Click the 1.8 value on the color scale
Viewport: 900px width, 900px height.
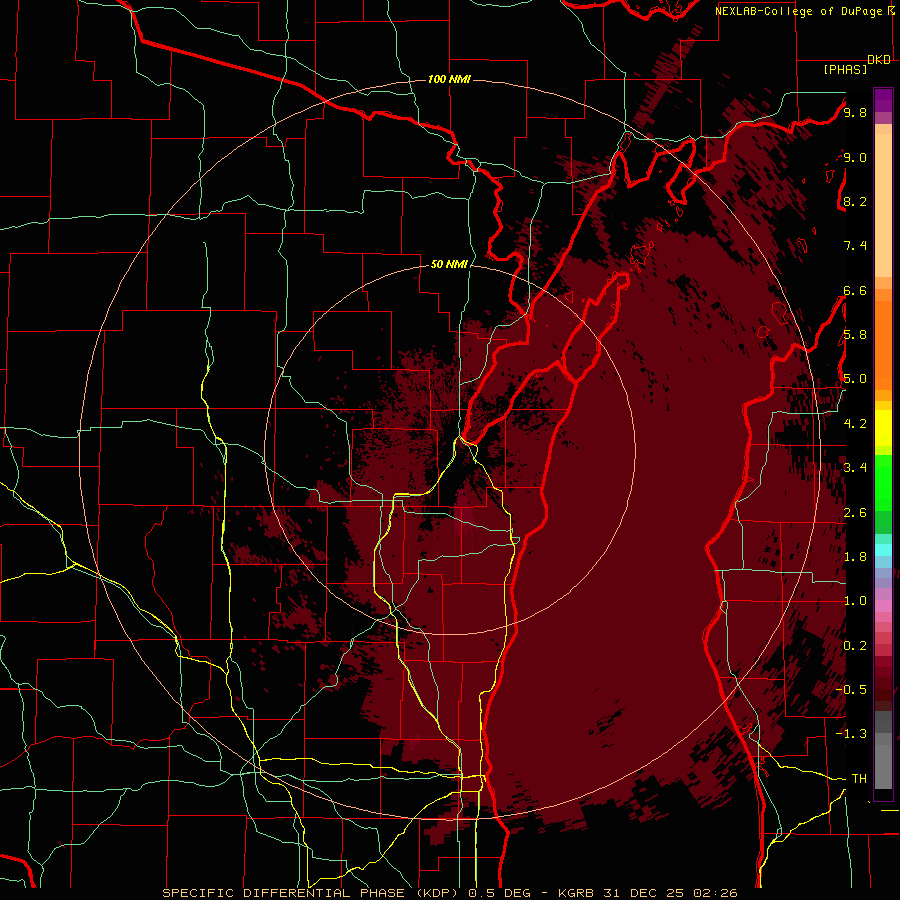click(855, 557)
